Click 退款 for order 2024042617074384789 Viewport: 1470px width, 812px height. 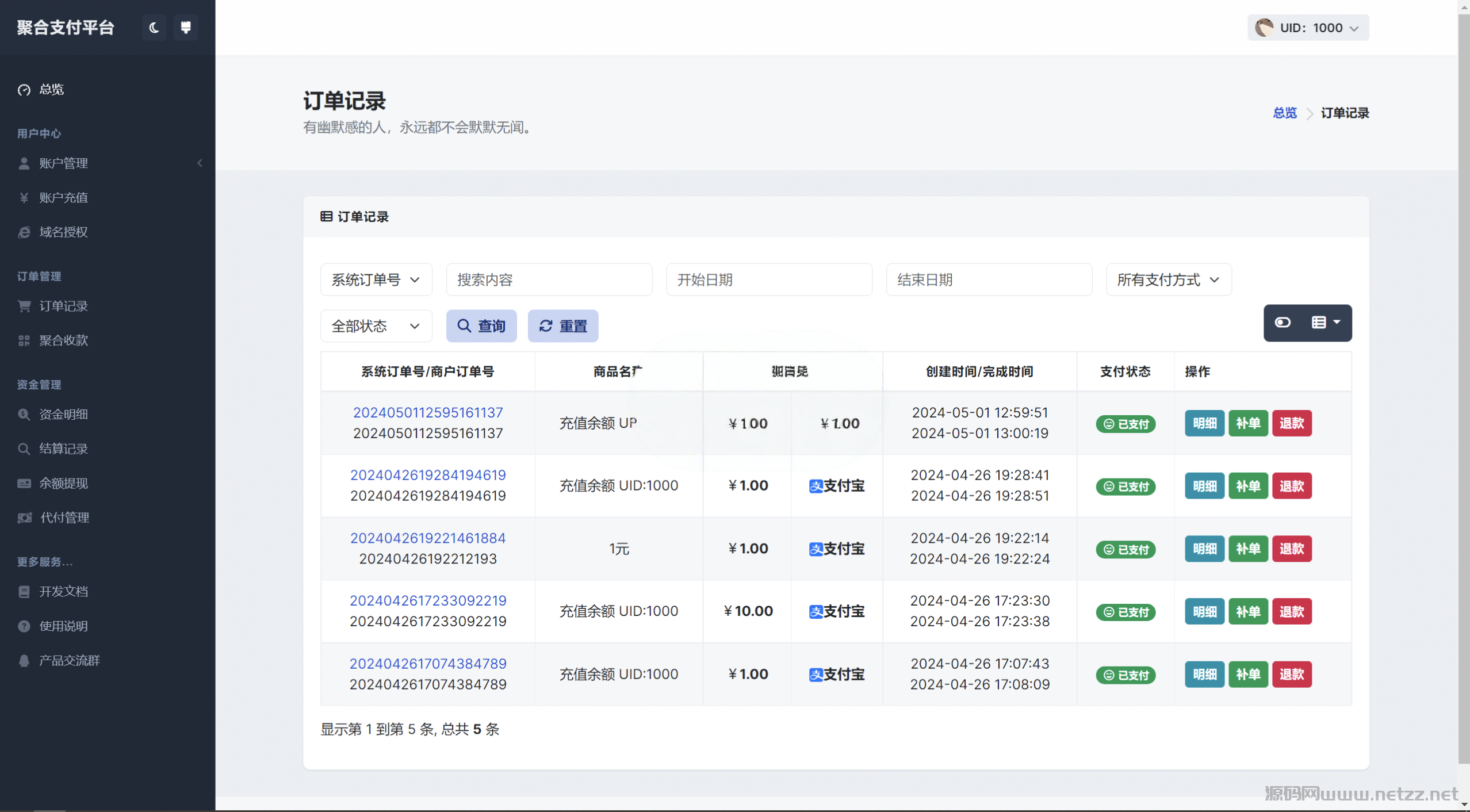tap(1292, 674)
